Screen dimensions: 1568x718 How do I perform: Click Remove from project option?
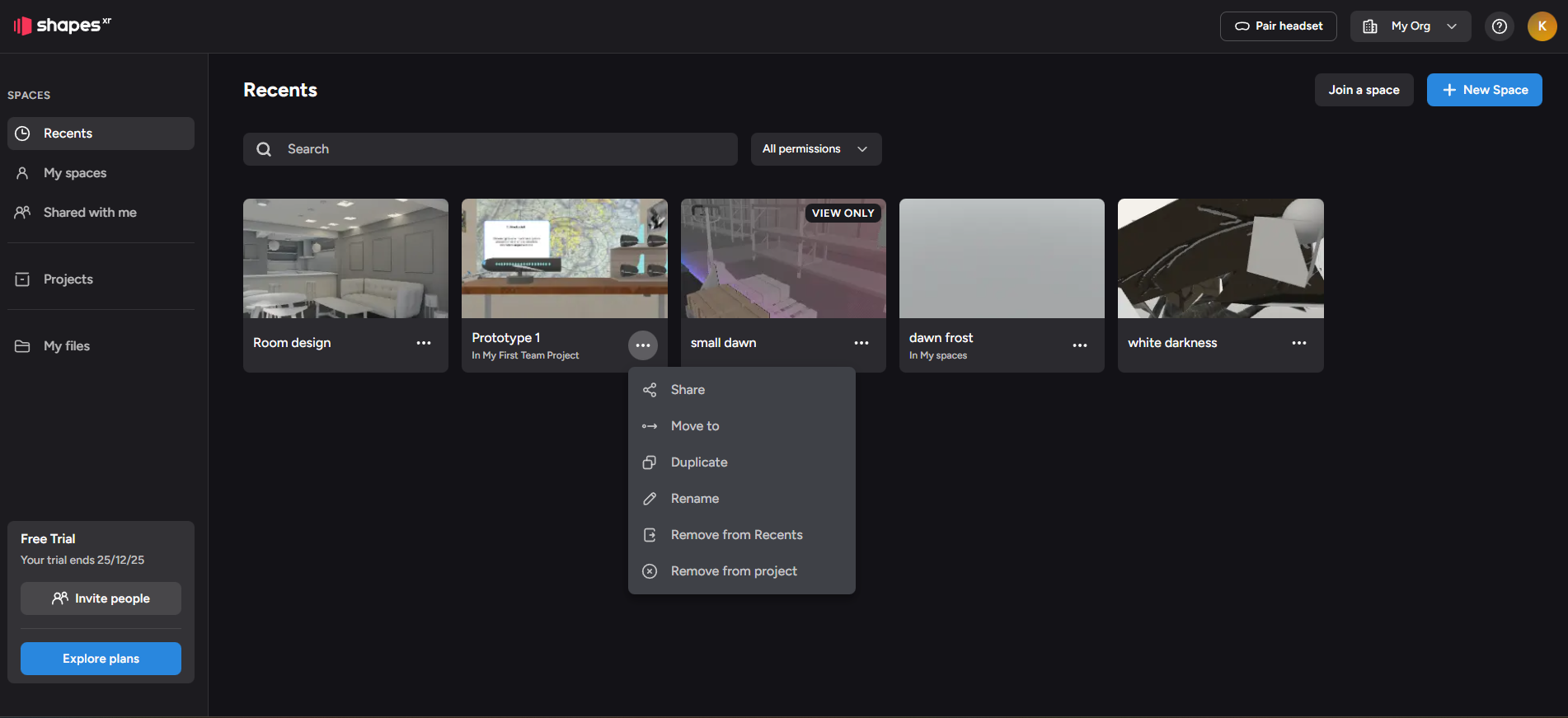(x=733, y=571)
